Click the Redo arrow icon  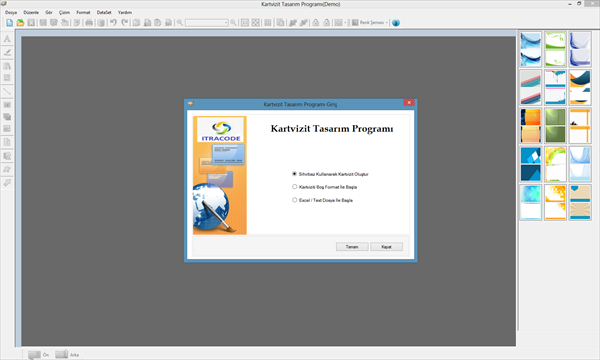coord(124,23)
